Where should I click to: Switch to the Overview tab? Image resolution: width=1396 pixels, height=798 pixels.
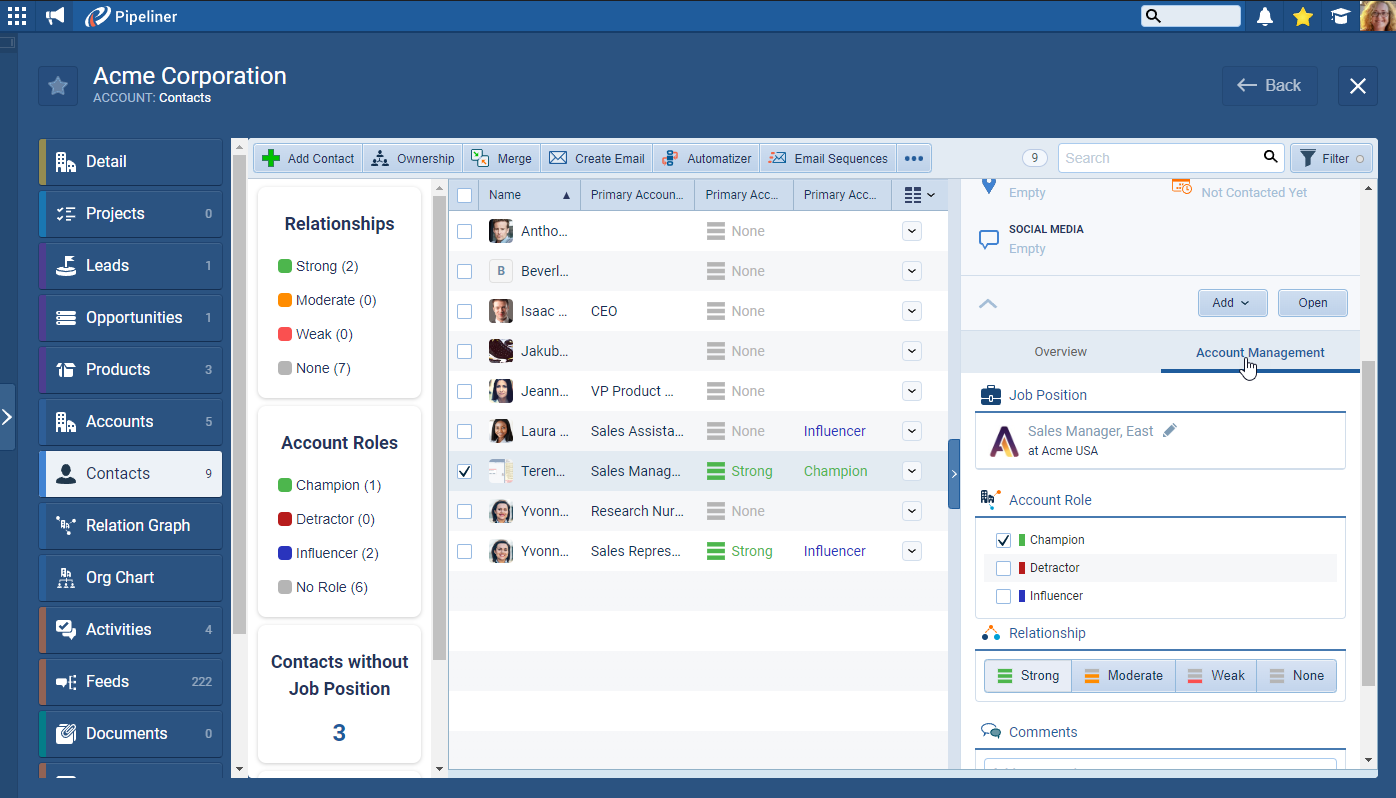click(1060, 352)
